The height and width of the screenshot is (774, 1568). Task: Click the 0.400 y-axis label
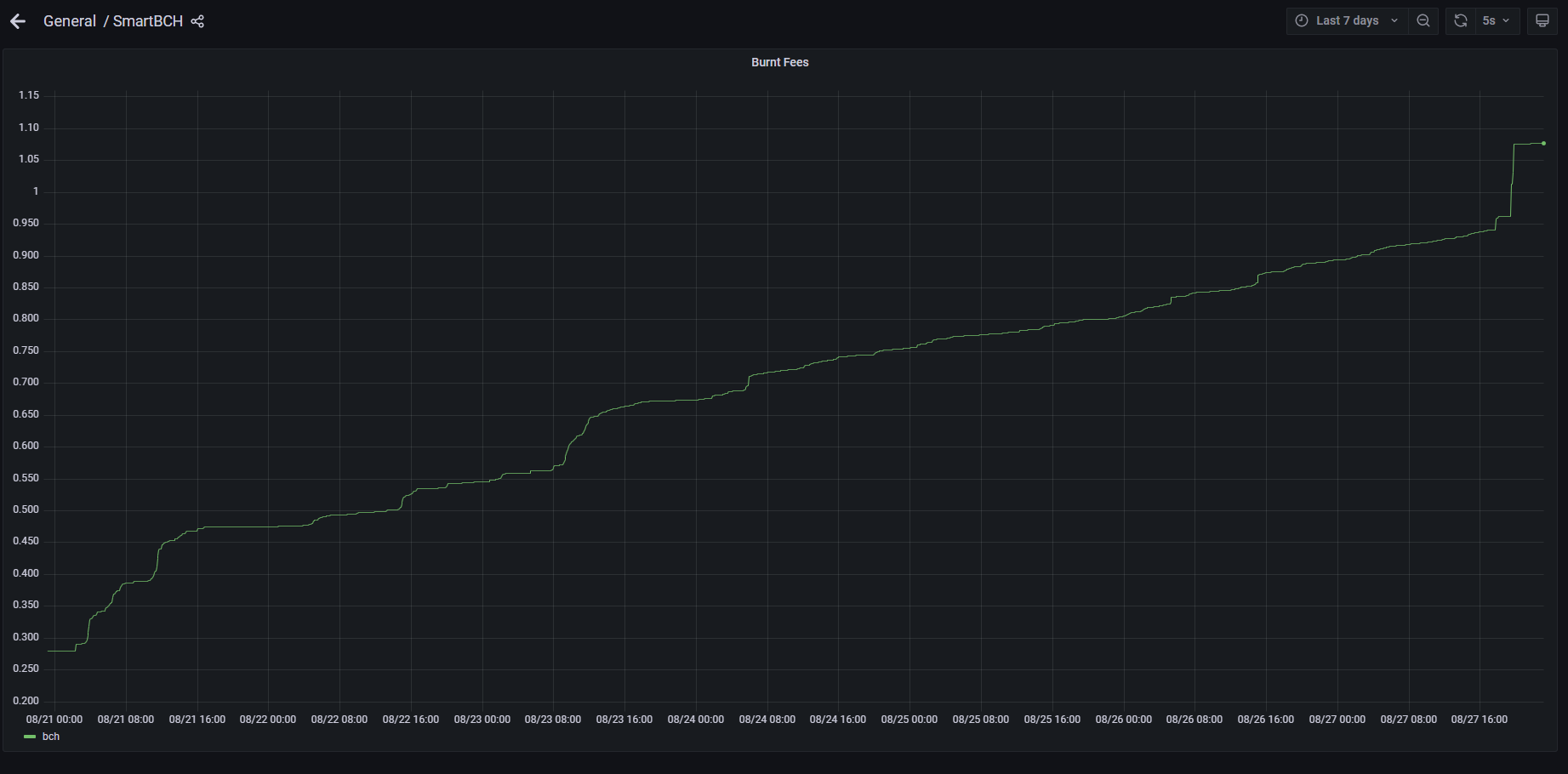click(26, 573)
